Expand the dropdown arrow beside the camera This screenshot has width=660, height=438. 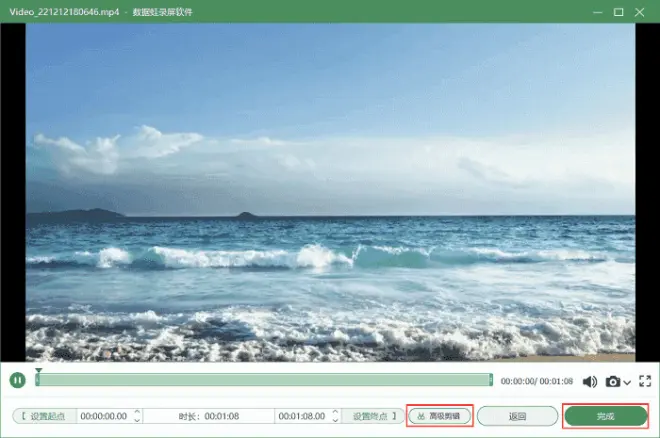click(627, 382)
